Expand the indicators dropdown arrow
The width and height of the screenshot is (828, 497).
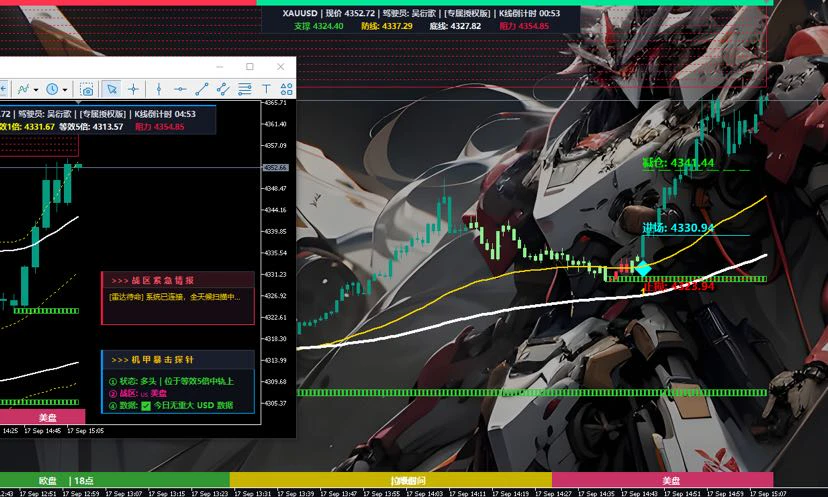click(36, 90)
